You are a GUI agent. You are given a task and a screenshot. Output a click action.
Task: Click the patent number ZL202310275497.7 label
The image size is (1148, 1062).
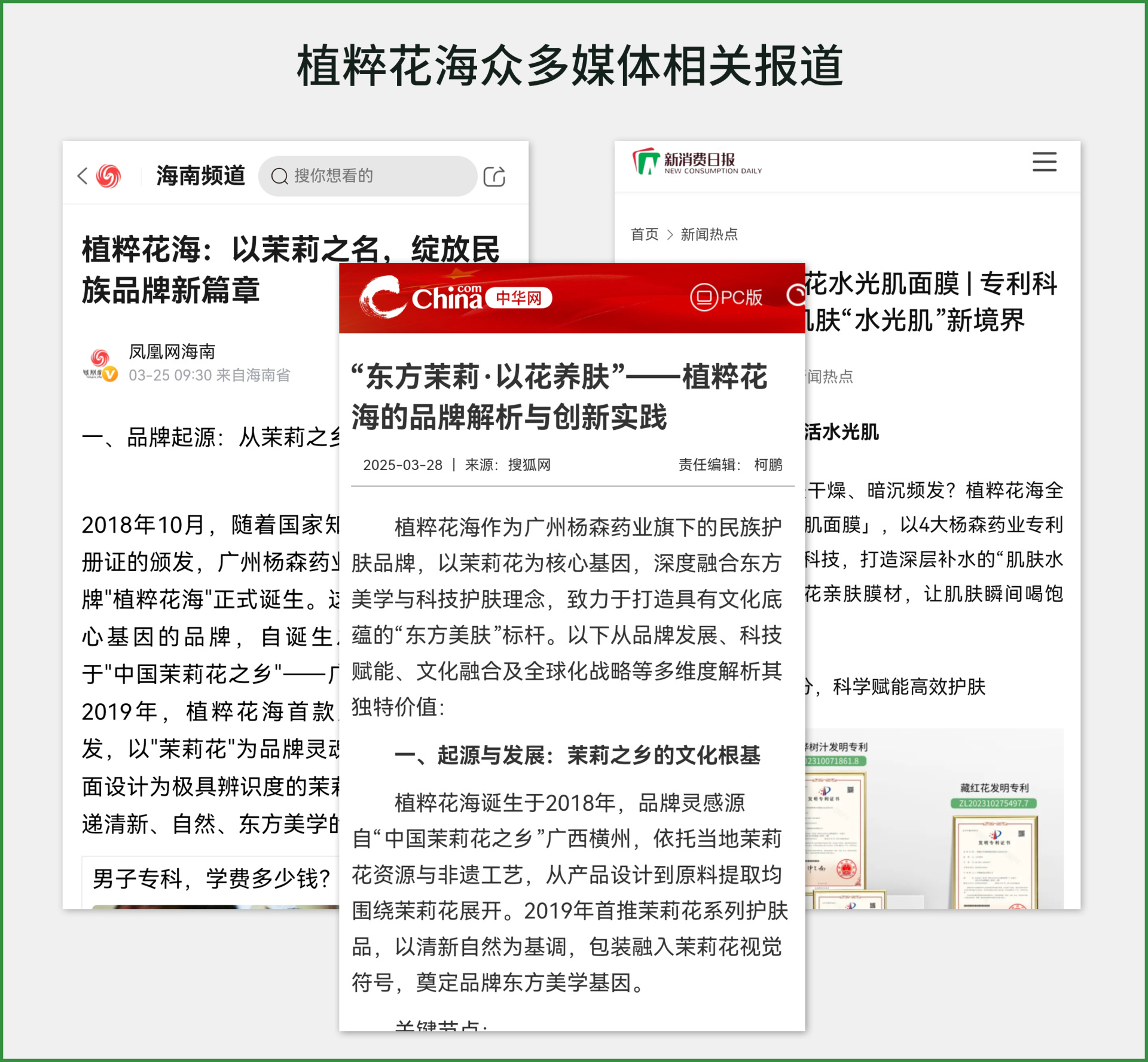coord(994,803)
